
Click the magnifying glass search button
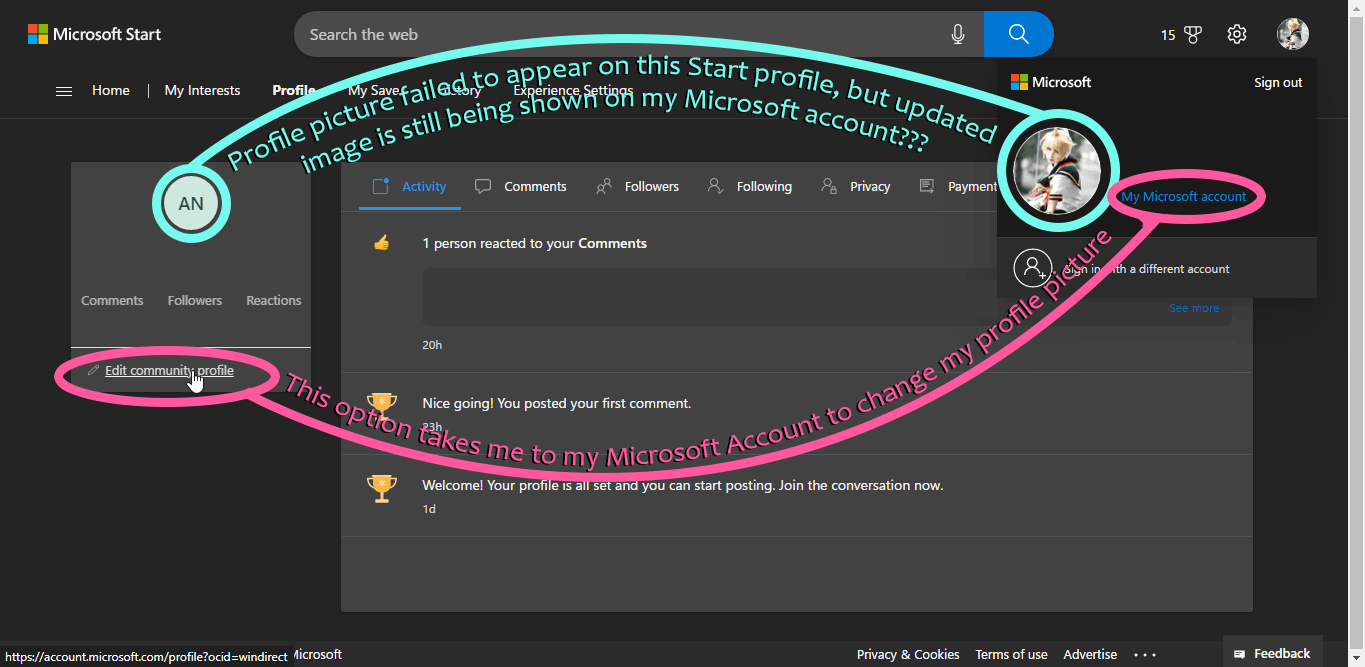[x=1018, y=33]
